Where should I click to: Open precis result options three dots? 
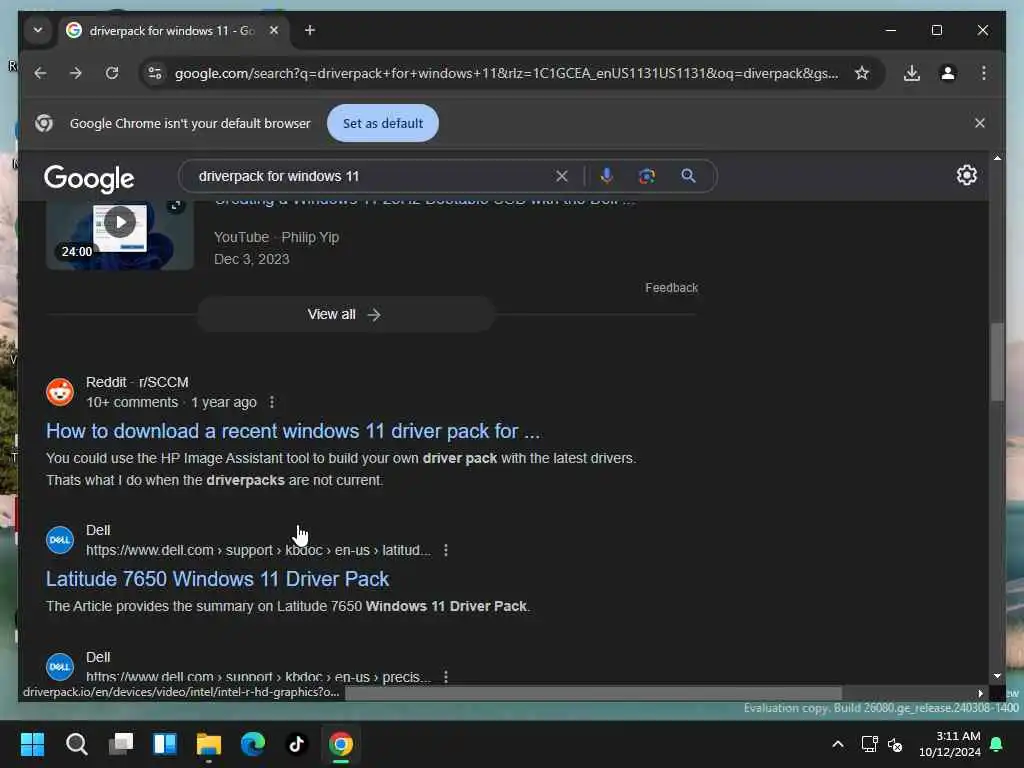coord(445,677)
